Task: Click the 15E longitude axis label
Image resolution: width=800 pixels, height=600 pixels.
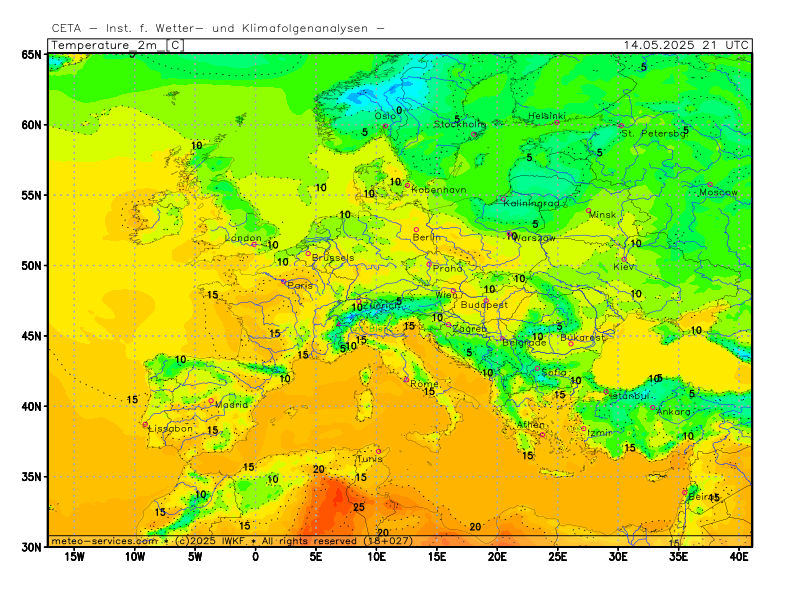Action: pos(437,557)
